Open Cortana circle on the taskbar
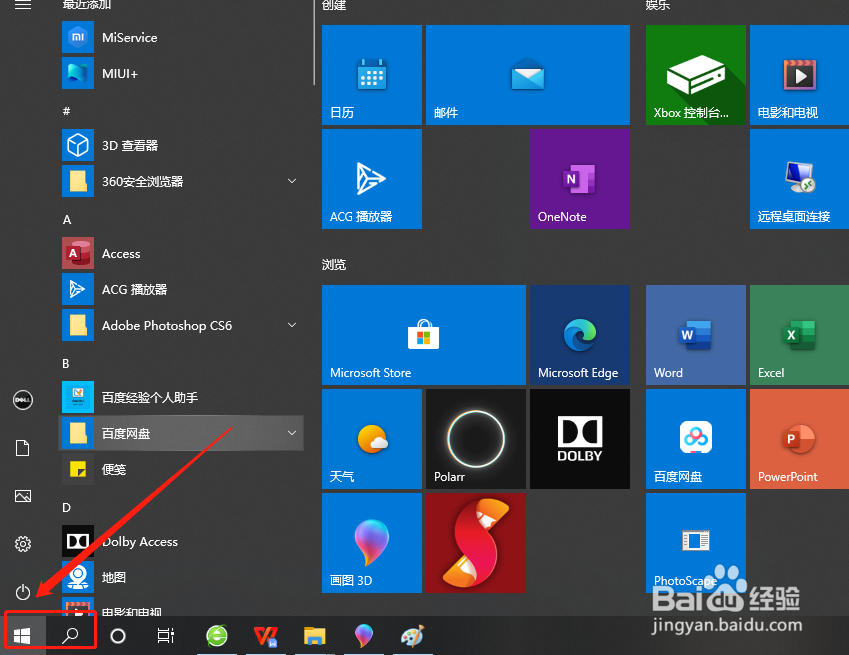Viewport: 849px width, 655px height. [x=117, y=636]
